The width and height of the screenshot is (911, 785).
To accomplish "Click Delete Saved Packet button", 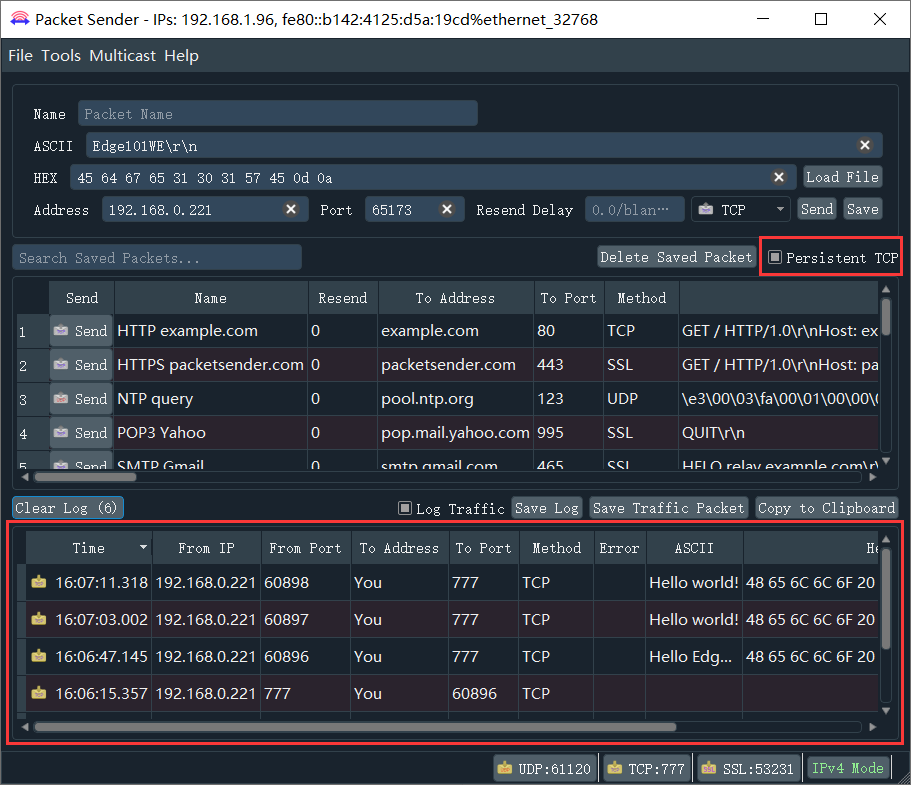I will click(676, 257).
